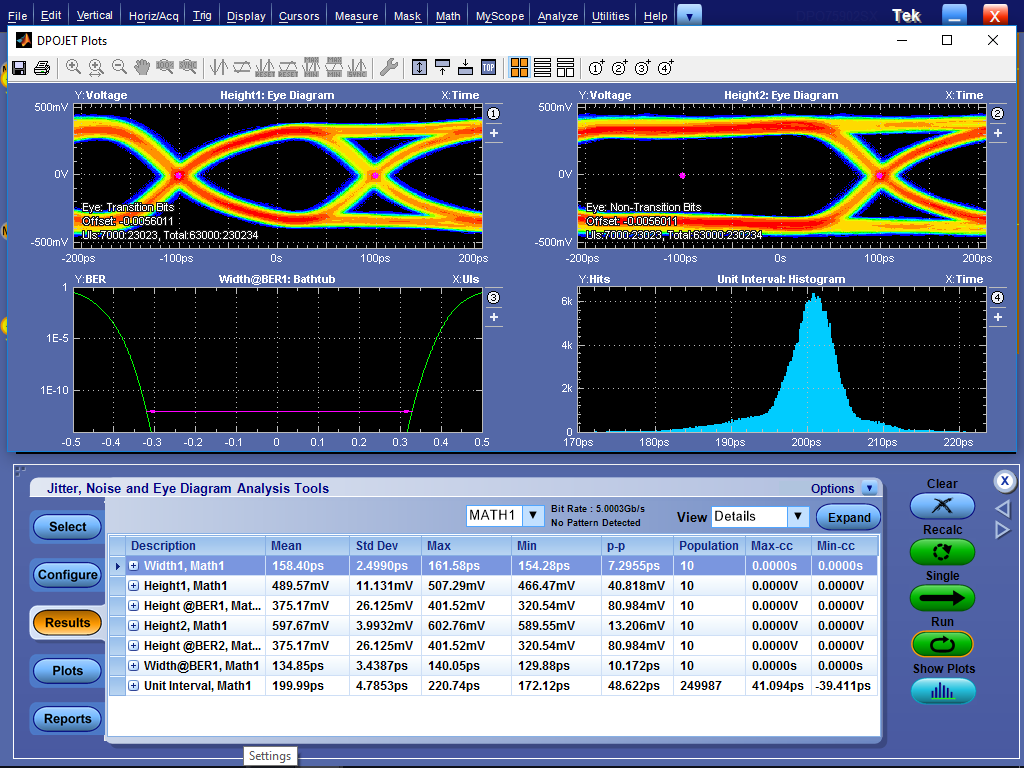The width and height of the screenshot is (1024, 768).
Task: Toolbar: show plot 3 icon
Action: pos(642,67)
